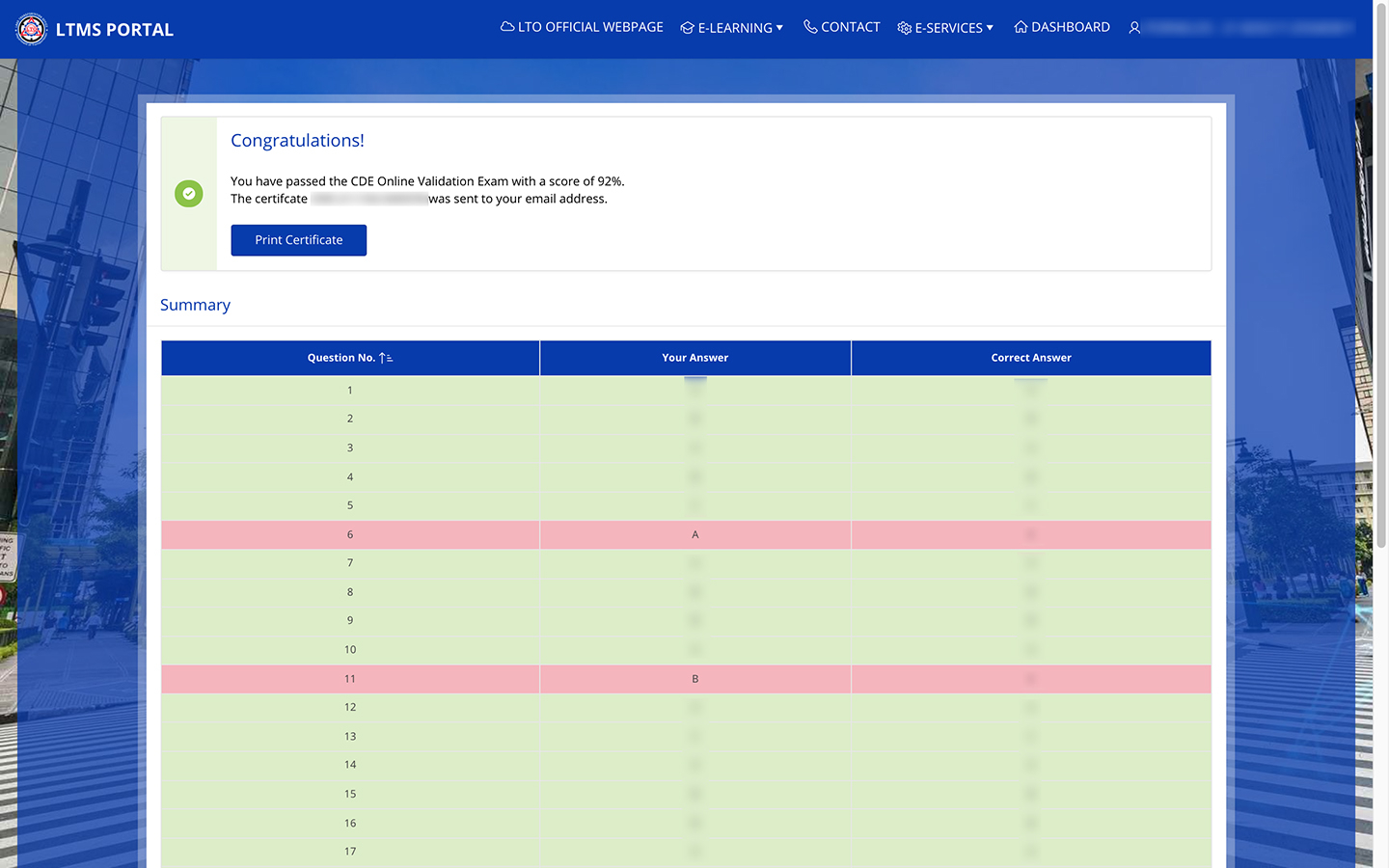This screenshot has height=868, width=1389.
Task: Click the house icon beside Dashboard
Action: (x=1021, y=27)
